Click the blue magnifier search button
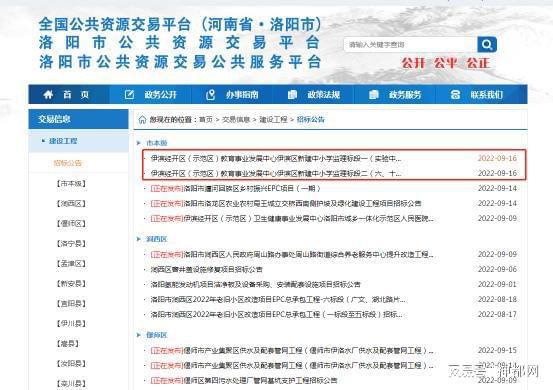553x390 pixels. (x=487, y=44)
